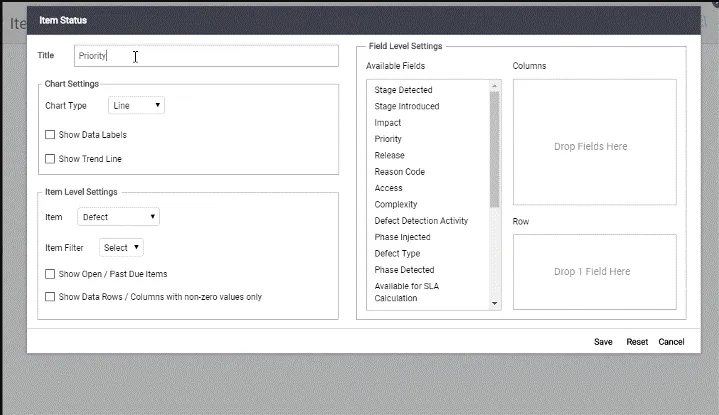Enable the Show Data Labels checkbox
This screenshot has height=415, width=719.
point(50,135)
